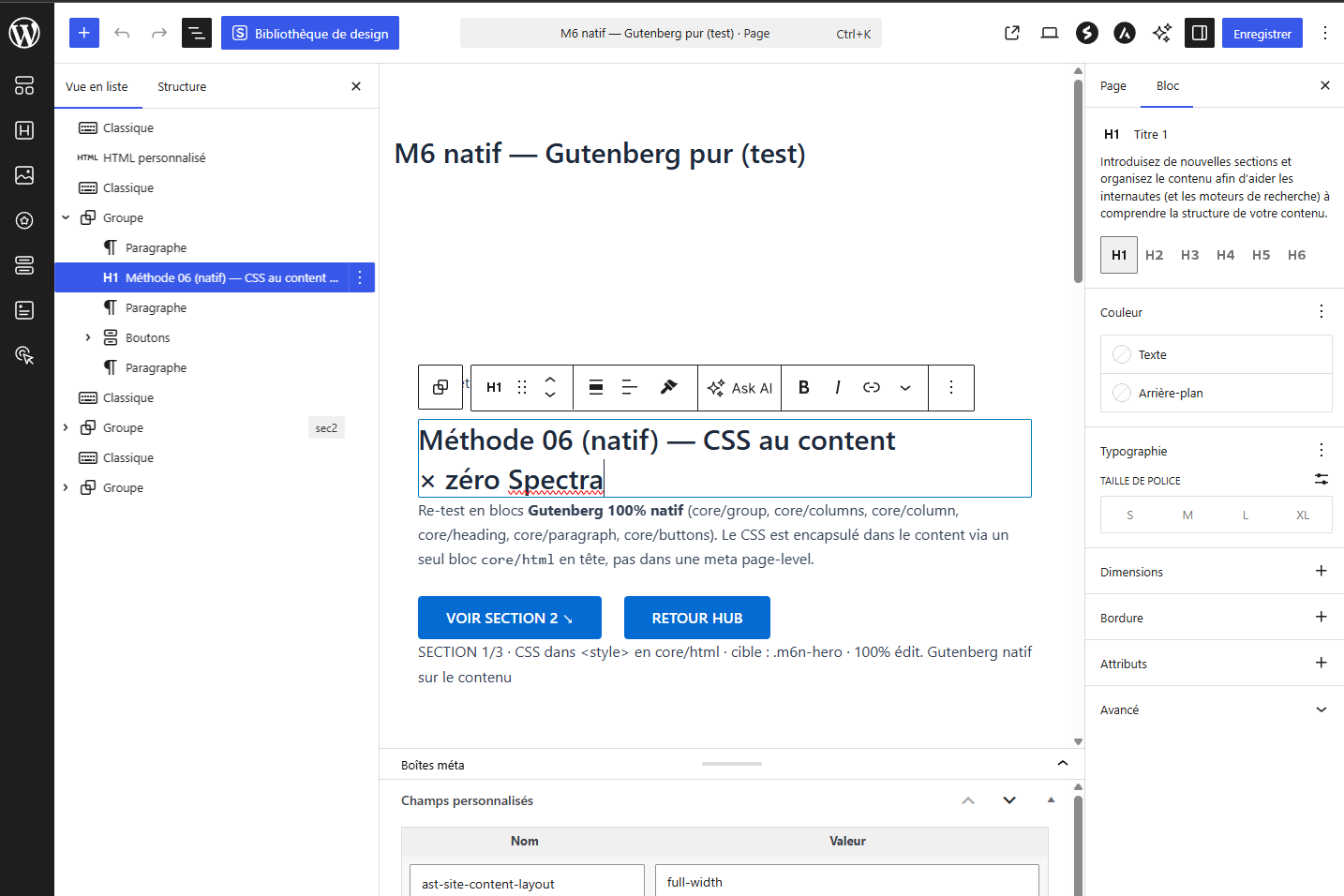1344x896 pixels.
Task: Click the highlighter pin style icon
Action: pyautogui.click(x=669, y=387)
